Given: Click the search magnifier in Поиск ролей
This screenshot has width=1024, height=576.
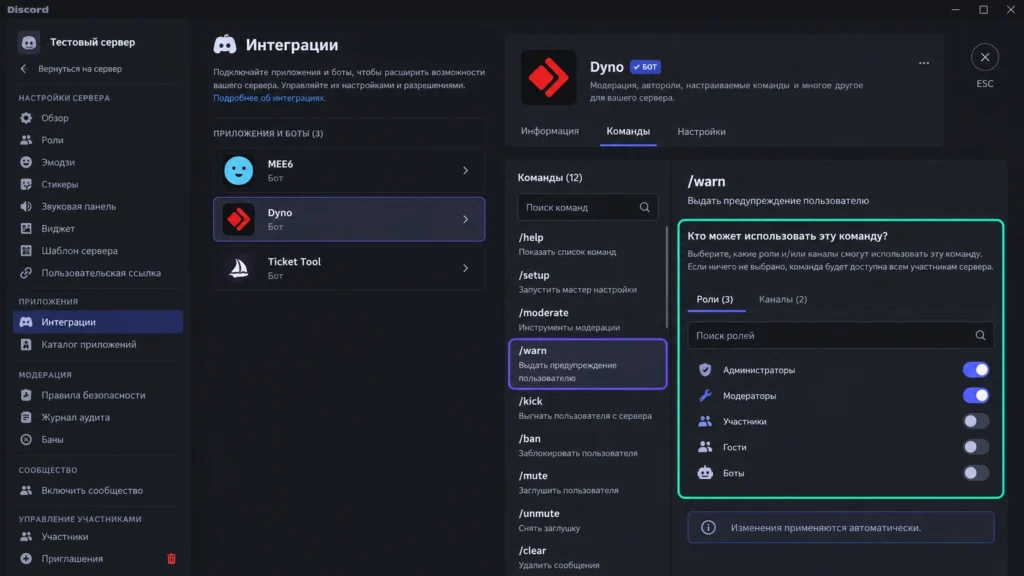Looking at the screenshot, I should 980,335.
